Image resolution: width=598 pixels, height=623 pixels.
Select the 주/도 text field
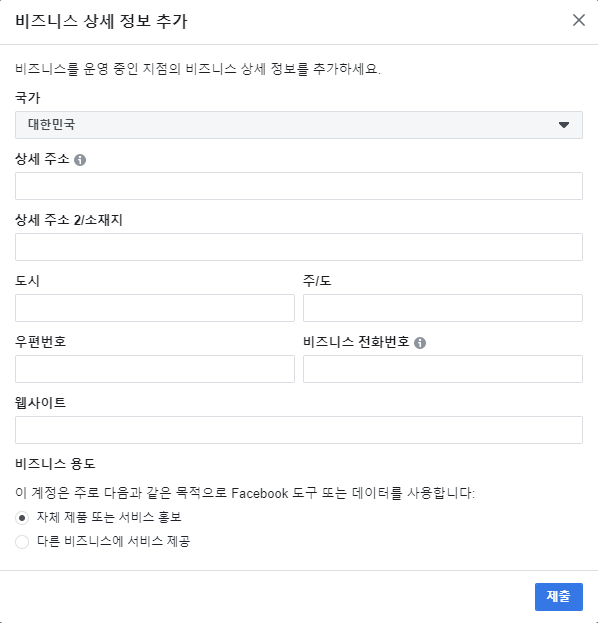(x=443, y=308)
